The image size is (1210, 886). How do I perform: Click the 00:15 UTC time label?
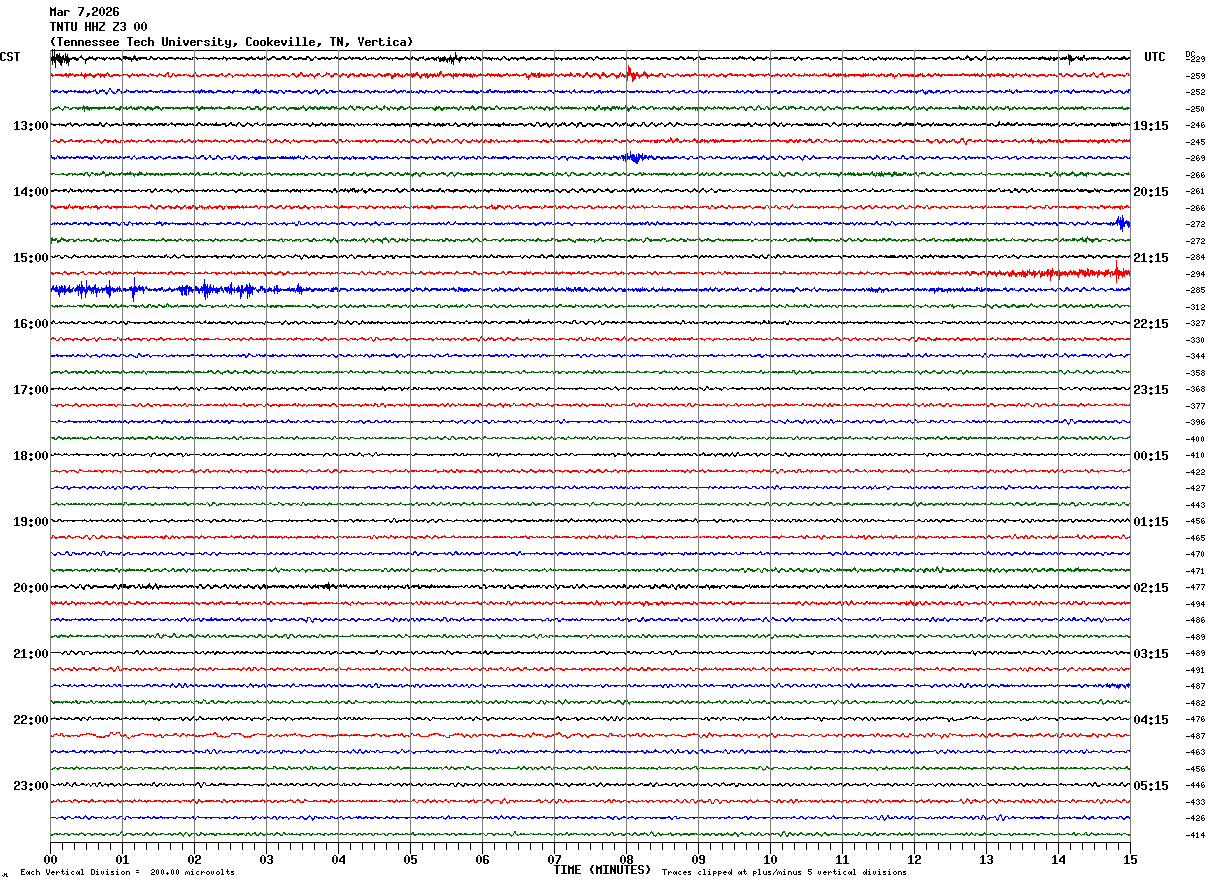point(1151,456)
